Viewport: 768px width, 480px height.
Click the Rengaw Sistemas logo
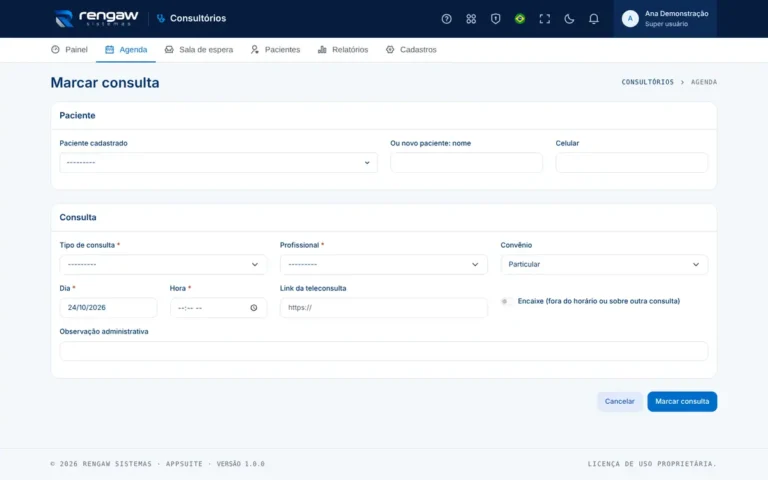coord(96,19)
